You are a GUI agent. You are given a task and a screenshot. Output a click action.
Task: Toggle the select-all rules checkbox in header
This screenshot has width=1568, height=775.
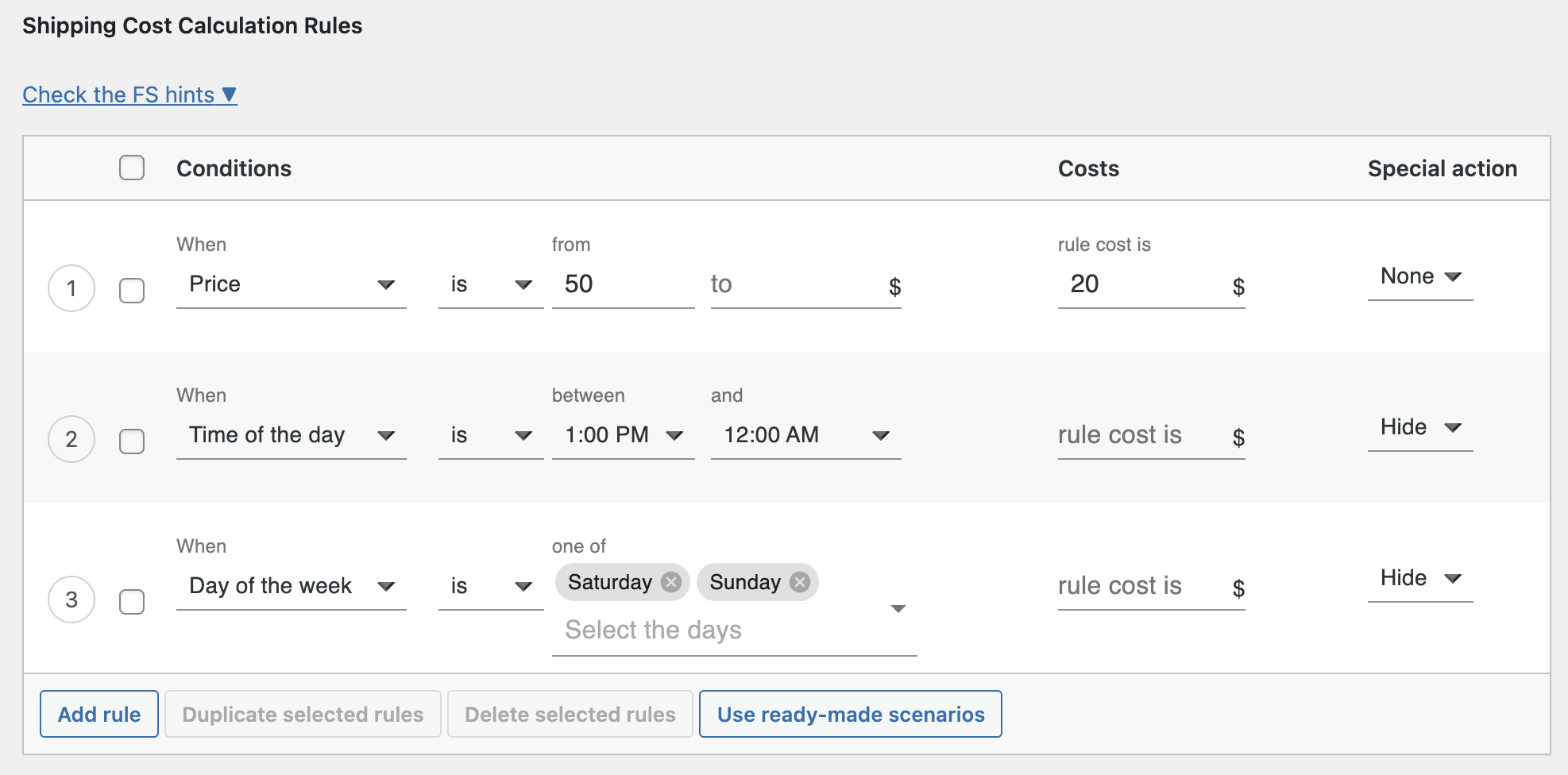click(132, 168)
